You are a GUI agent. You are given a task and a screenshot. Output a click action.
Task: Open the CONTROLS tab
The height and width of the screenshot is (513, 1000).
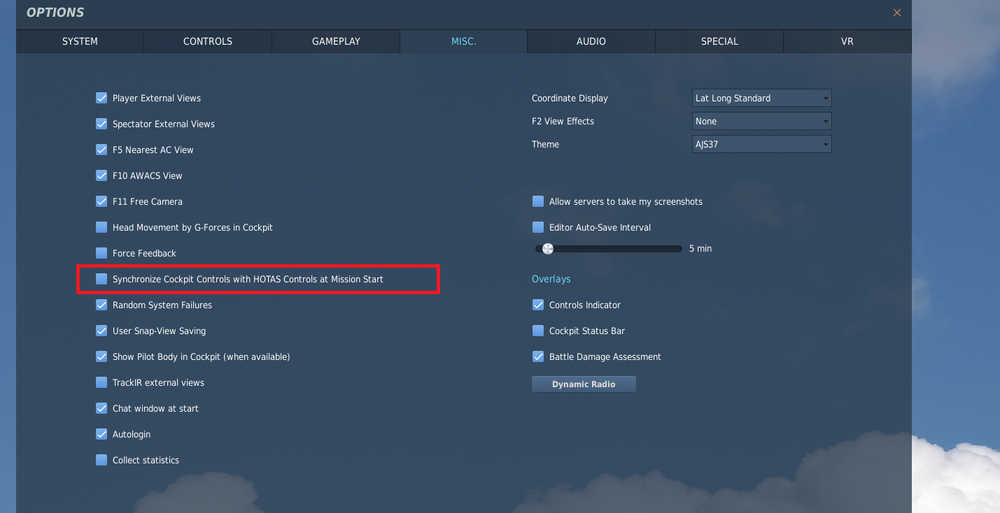click(x=208, y=41)
